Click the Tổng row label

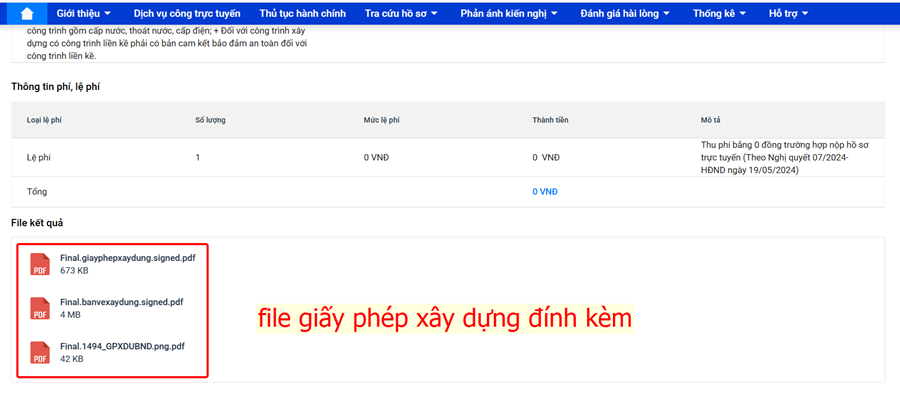point(37,192)
